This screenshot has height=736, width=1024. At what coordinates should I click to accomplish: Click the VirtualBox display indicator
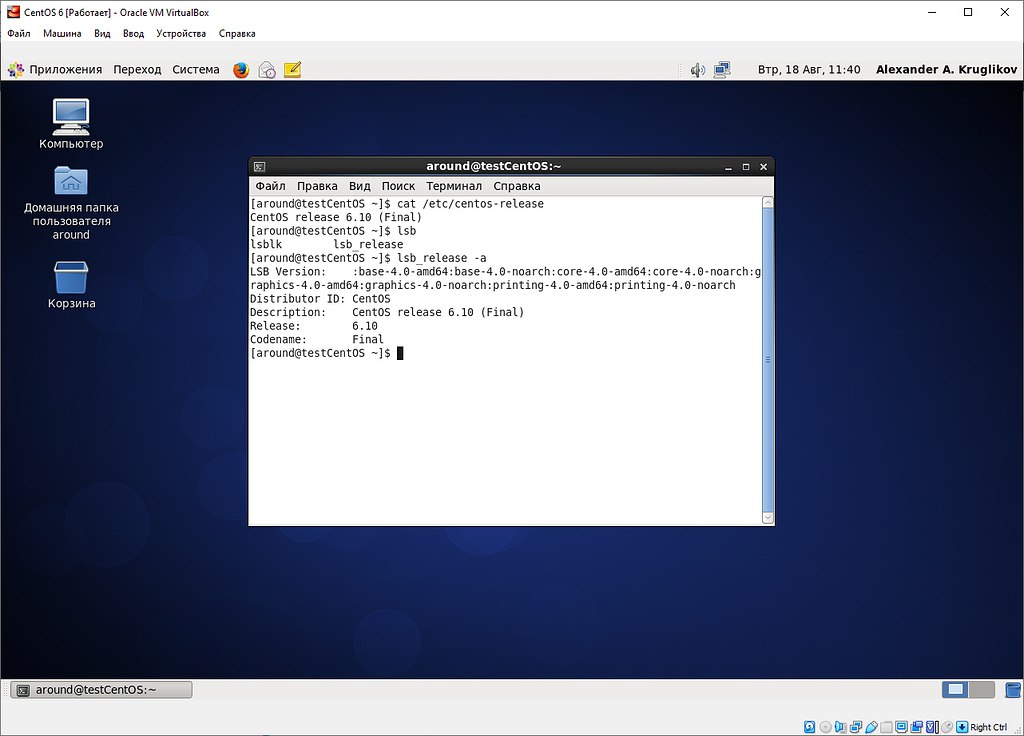click(x=901, y=727)
